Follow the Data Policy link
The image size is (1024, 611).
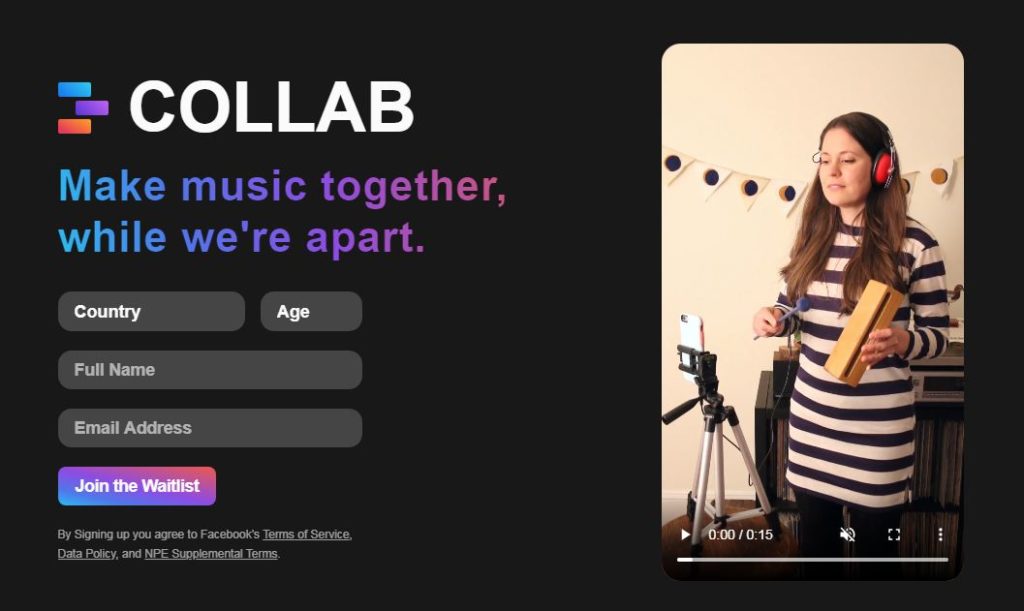point(87,554)
